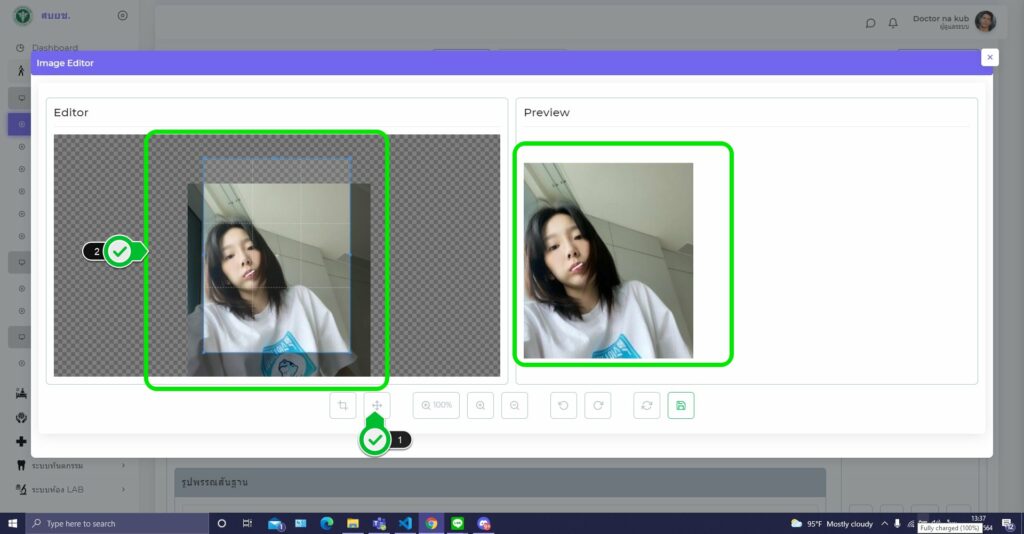Screen dimensions: 1024x534
Task: Reset zoom to 100%
Action: [437, 405]
